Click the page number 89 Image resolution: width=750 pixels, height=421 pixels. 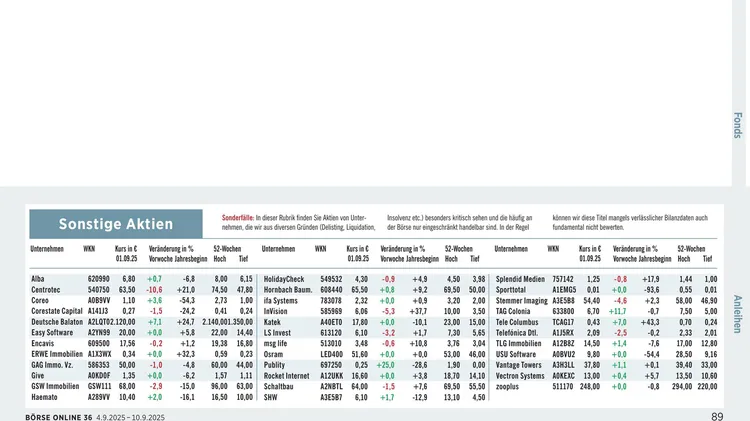[x=717, y=416]
